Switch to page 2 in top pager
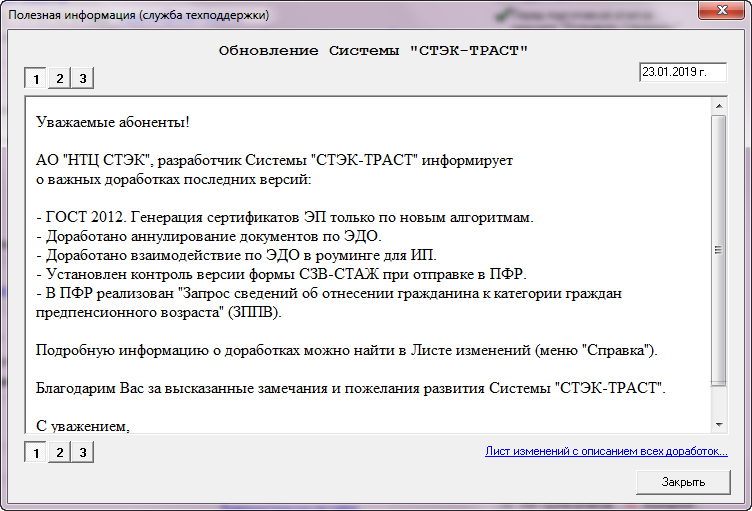The width and height of the screenshot is (752, 511). pyautogui.click(x=59, y=78)
